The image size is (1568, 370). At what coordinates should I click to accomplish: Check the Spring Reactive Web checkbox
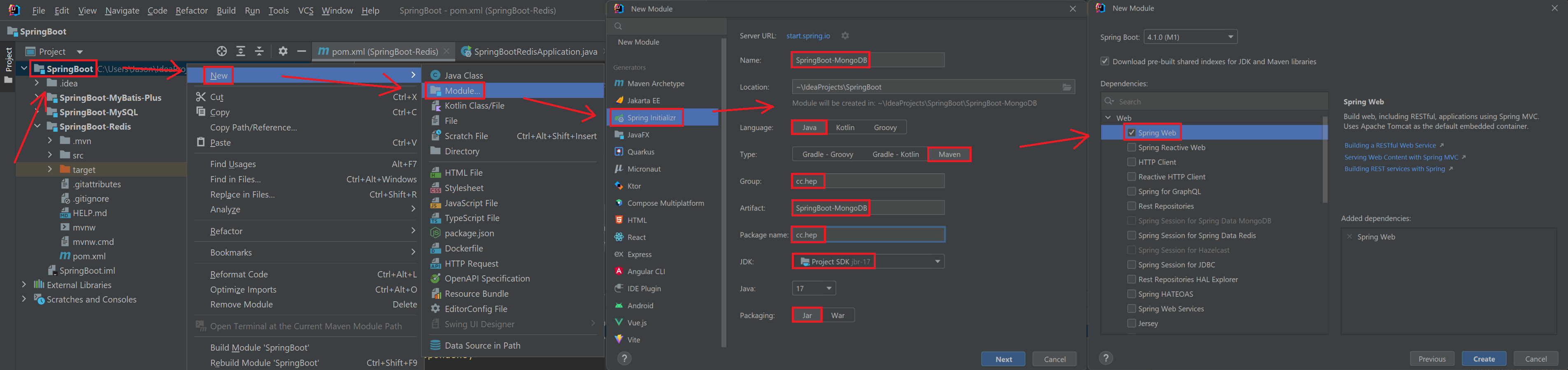tap(1131, 147)
